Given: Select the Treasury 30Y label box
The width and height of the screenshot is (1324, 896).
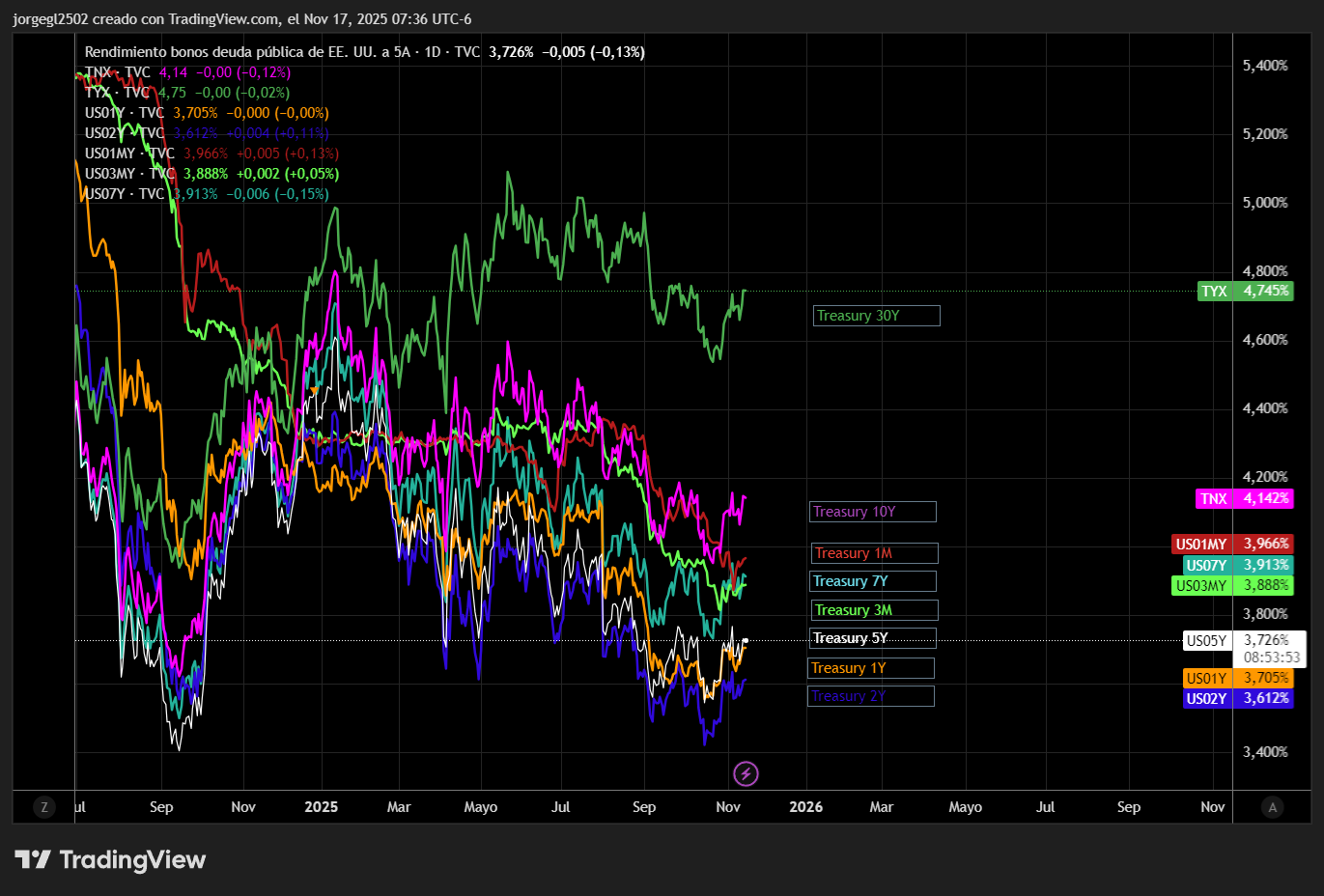Looking at the screenshot, I should [876, 316].
